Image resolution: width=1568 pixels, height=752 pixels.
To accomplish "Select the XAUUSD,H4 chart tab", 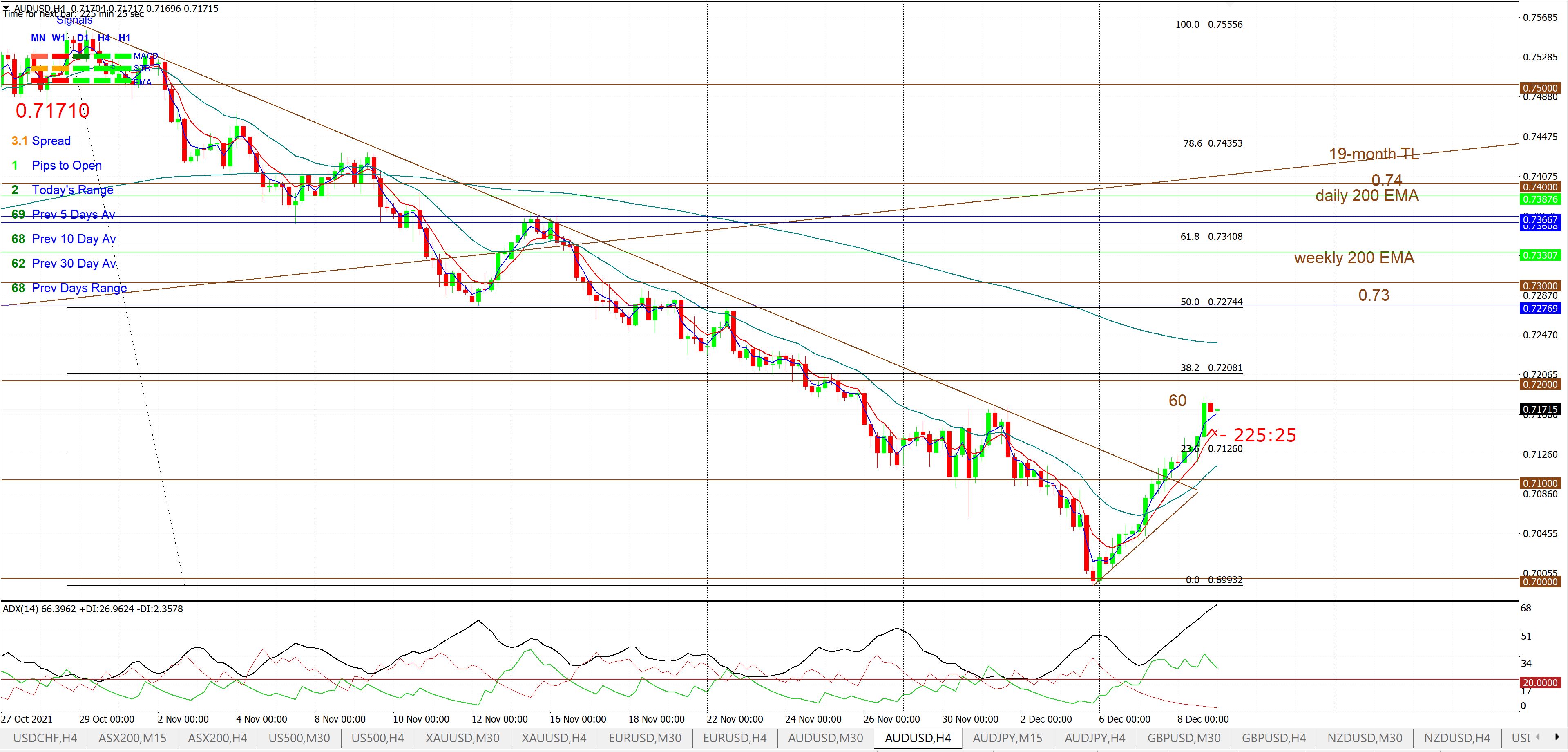I will (x=554, y=738).
